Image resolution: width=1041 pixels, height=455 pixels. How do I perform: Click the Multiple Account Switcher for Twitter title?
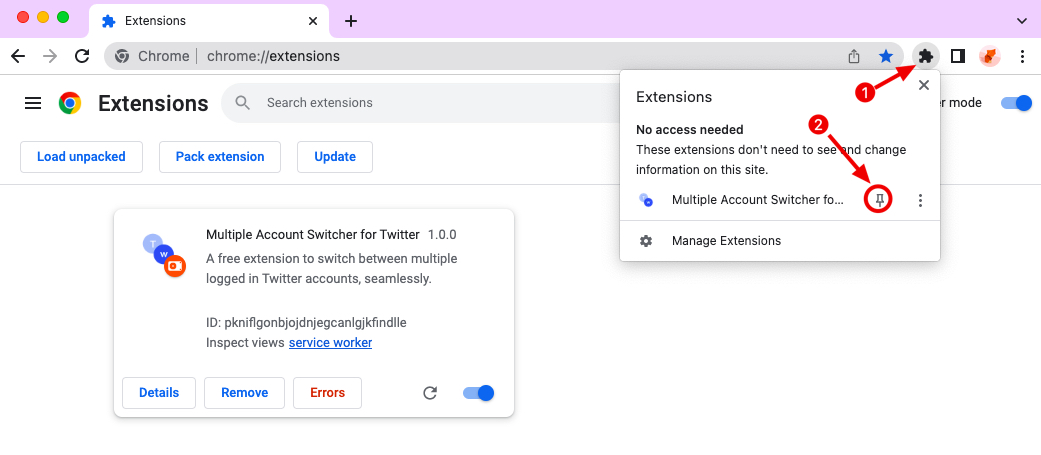[313, 234]
